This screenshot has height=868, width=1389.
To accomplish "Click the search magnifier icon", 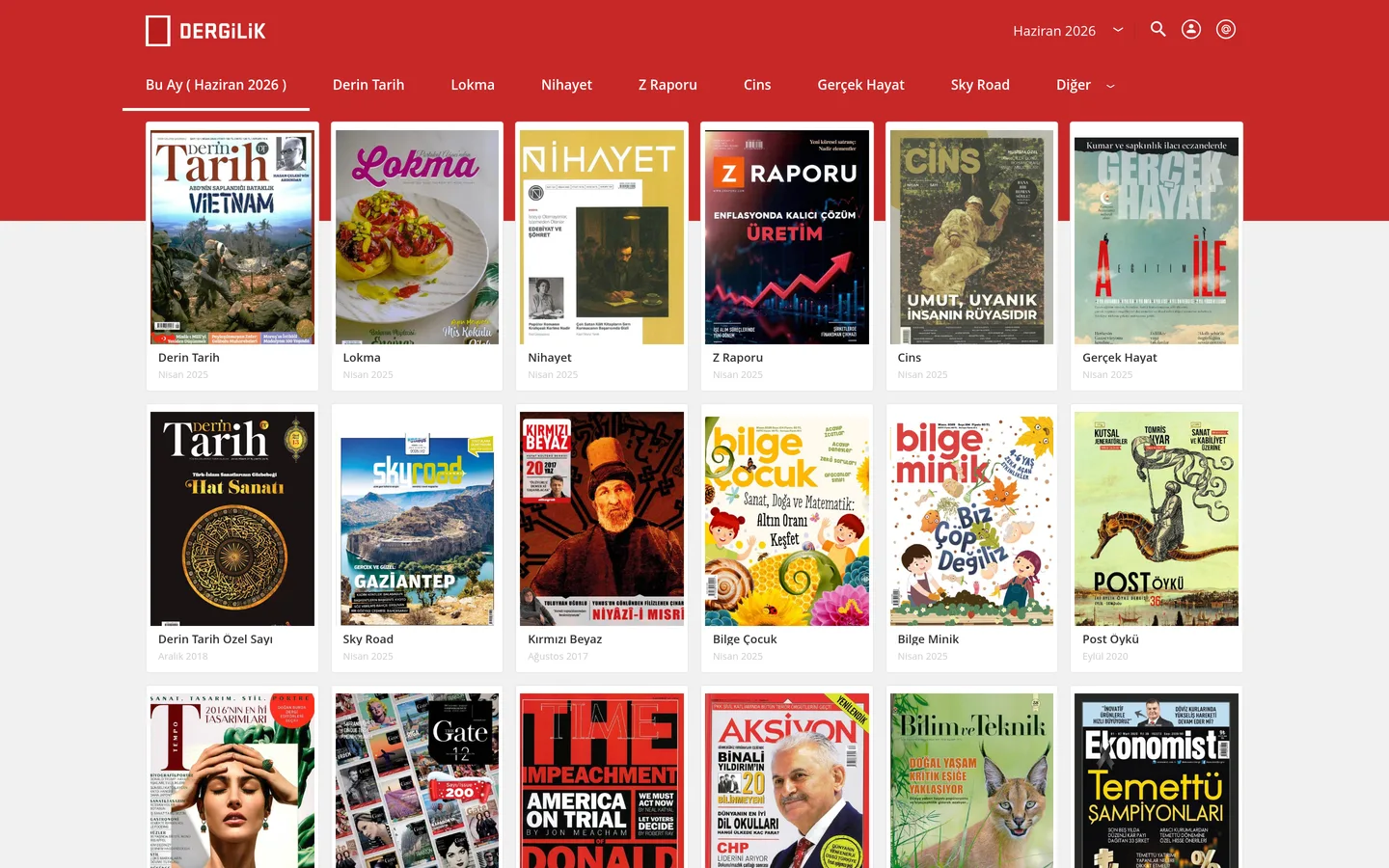I will pos(1157,29).
